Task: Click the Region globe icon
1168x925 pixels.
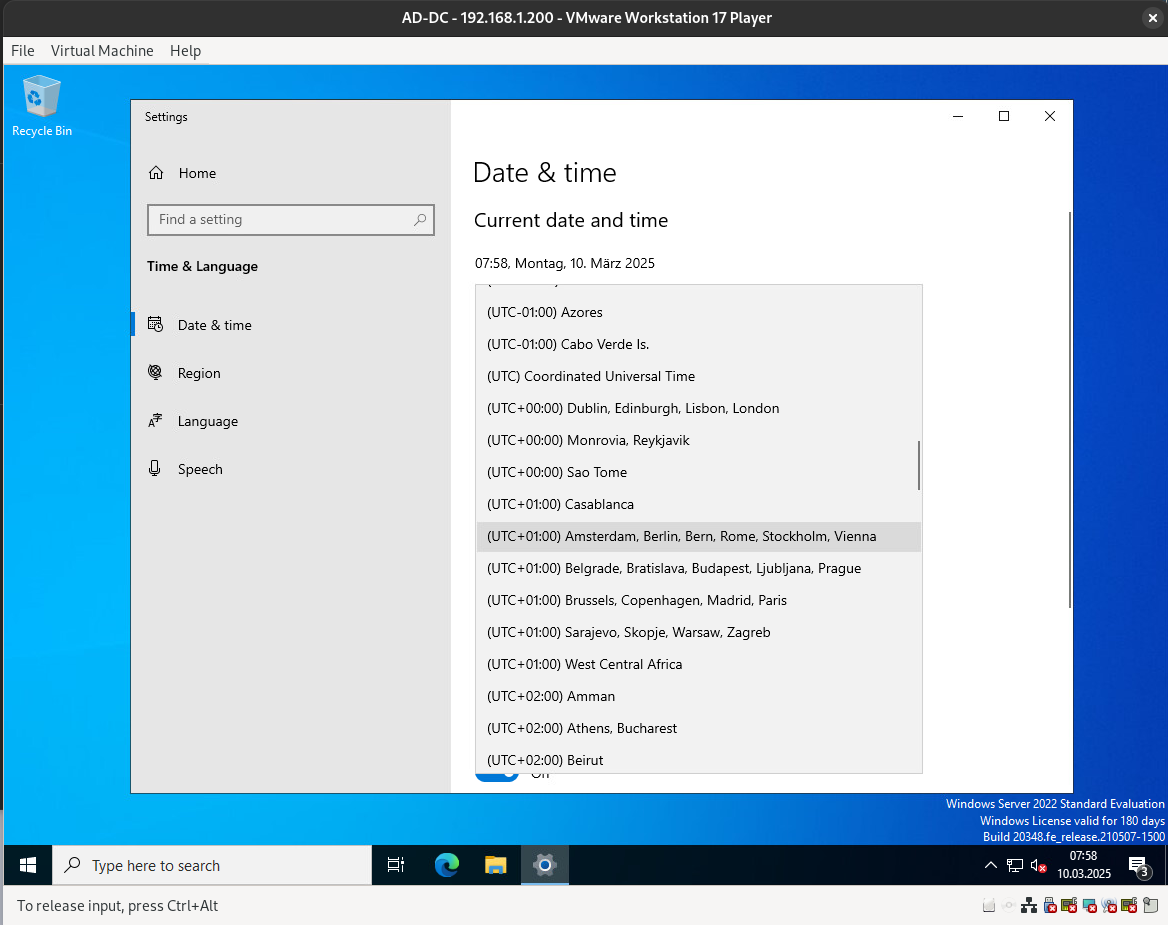Action: [x=155, y=373]
